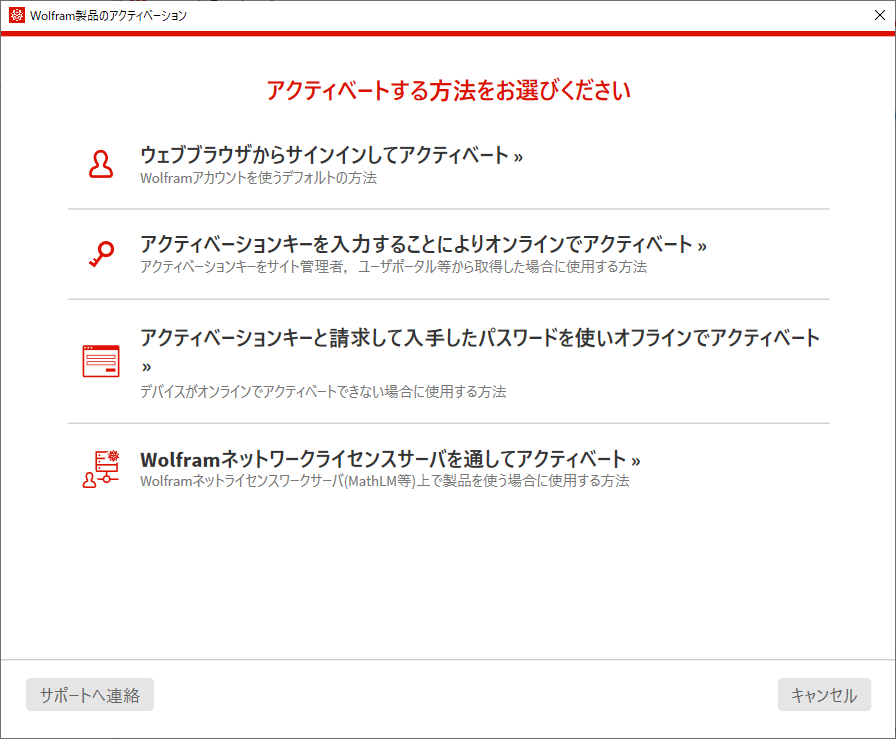Viewport: 896px width, 739px height.
Task: Choose ウェブブラウザからサインインしてアクティベート
Action: [331, 155]
